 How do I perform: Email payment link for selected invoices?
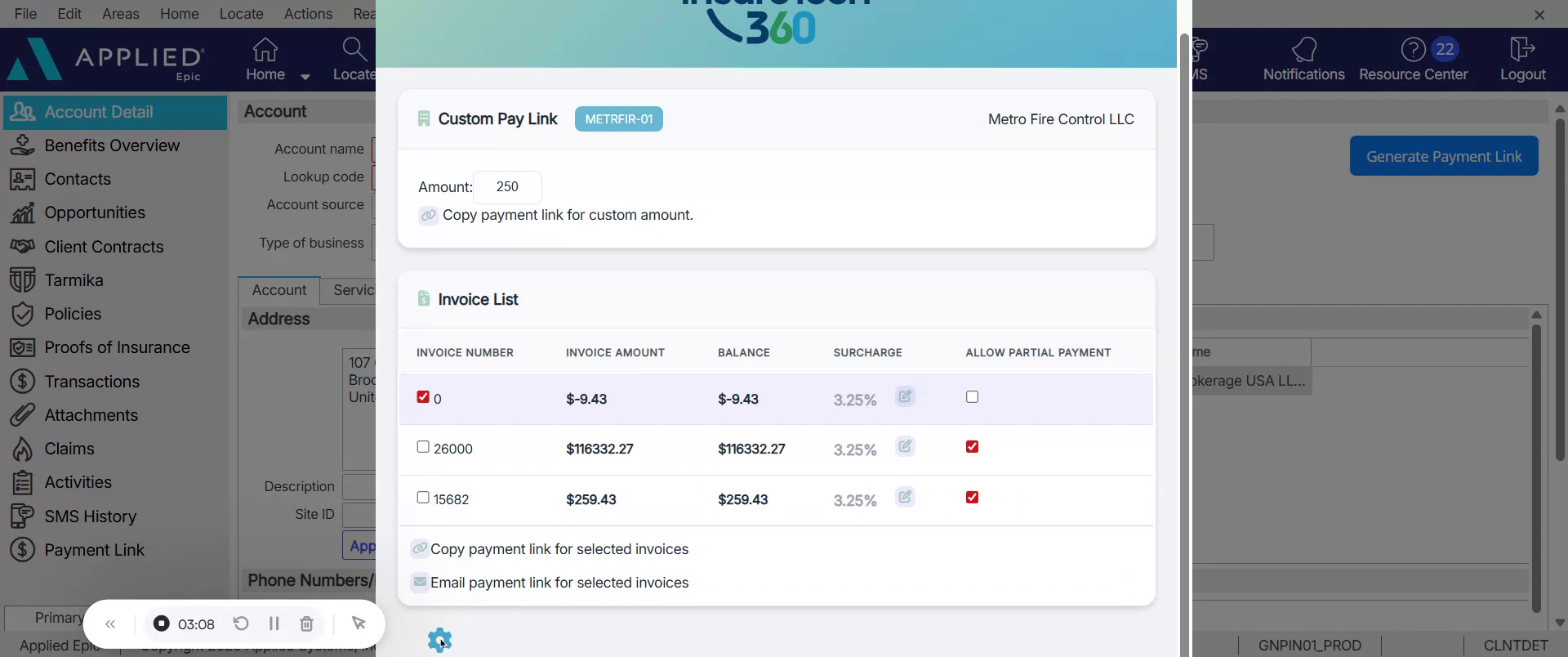[559, 583]
